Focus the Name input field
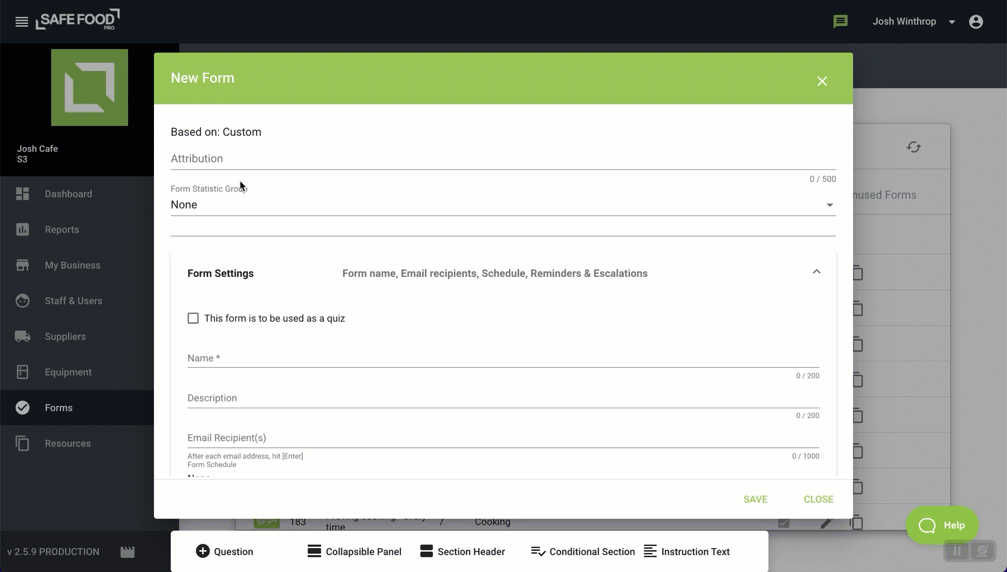The image size is (1007, 572). pyautogui.click(x=503, y=358)
